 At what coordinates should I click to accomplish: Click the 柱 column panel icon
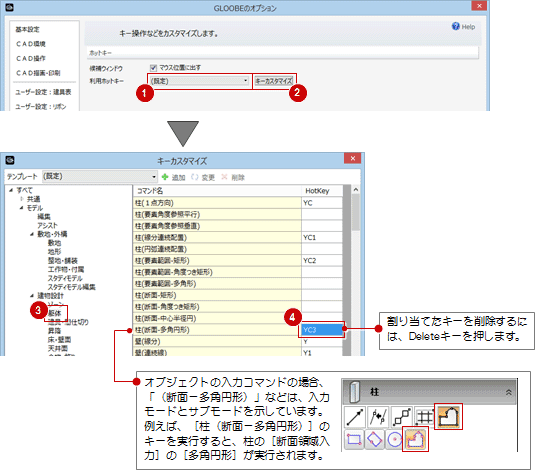(x=355, y=392)
